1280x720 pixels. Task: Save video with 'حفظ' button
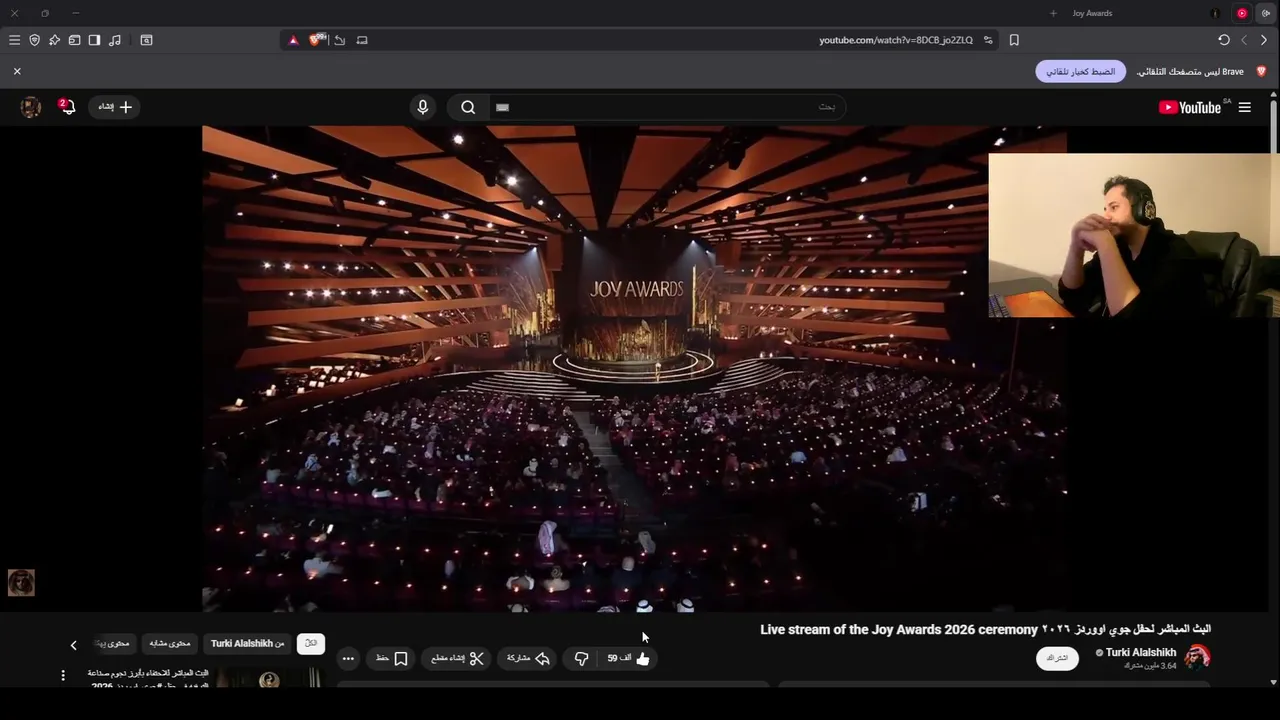coord(391,658)
